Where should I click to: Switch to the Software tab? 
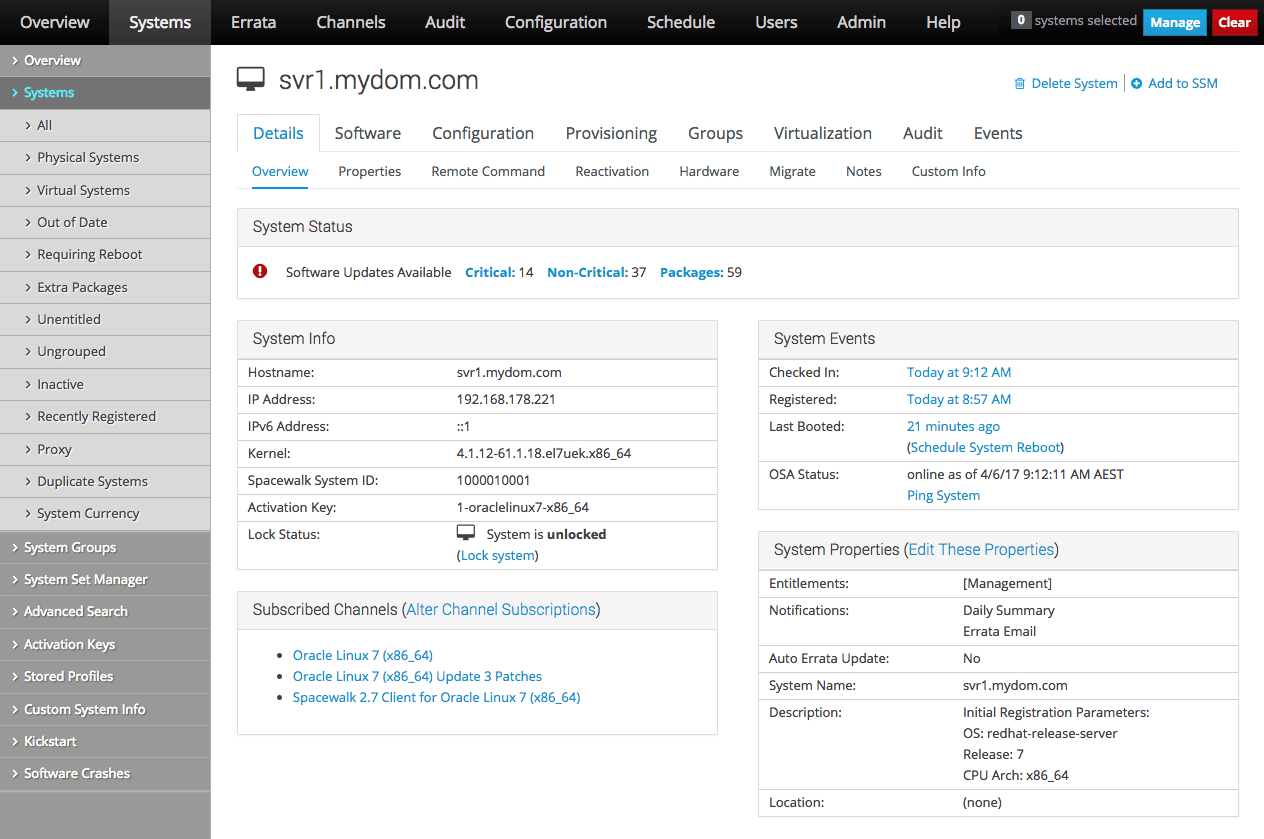tap(368, 133)
